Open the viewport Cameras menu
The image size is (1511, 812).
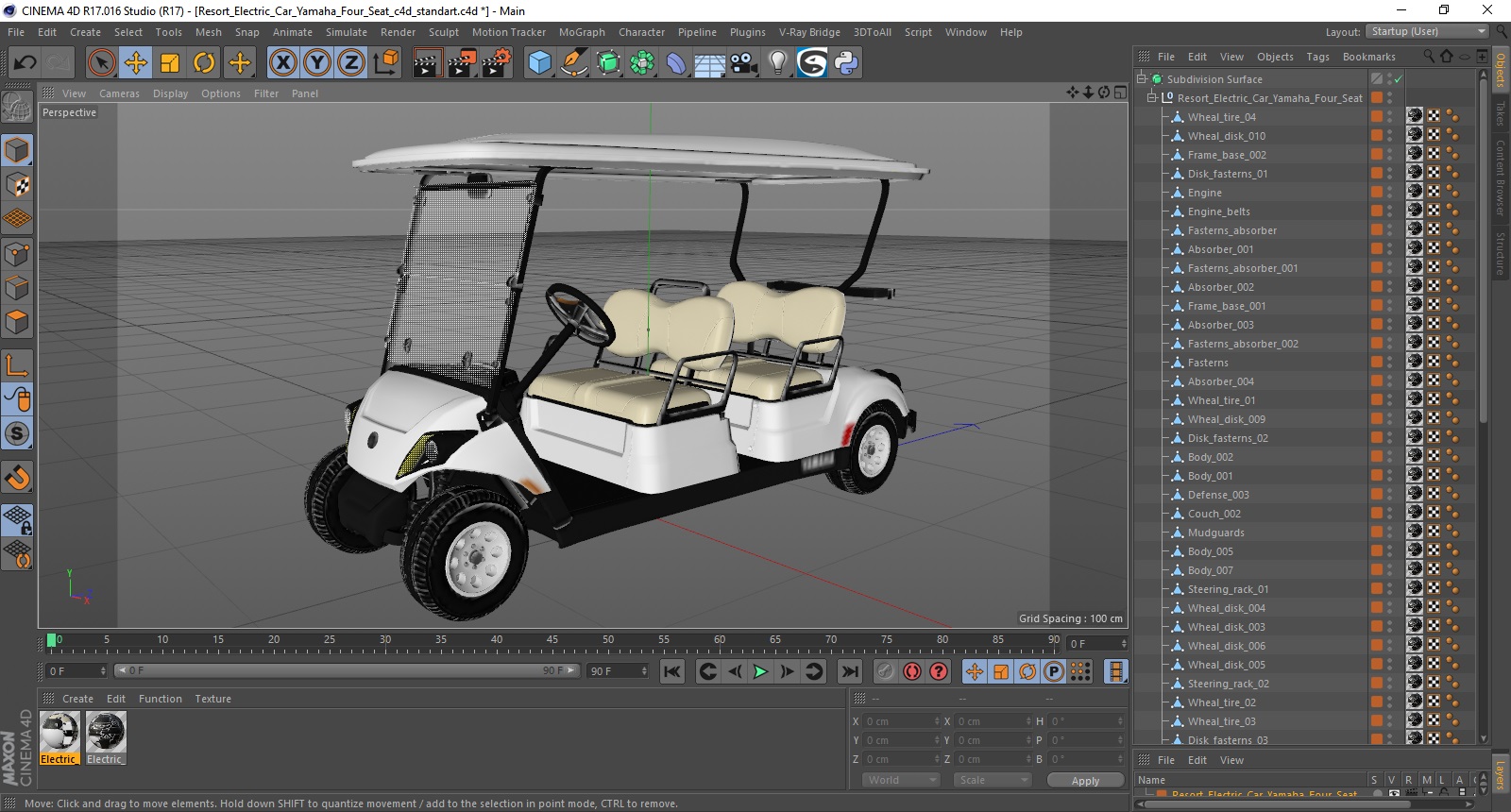click(x=119, y=93)
